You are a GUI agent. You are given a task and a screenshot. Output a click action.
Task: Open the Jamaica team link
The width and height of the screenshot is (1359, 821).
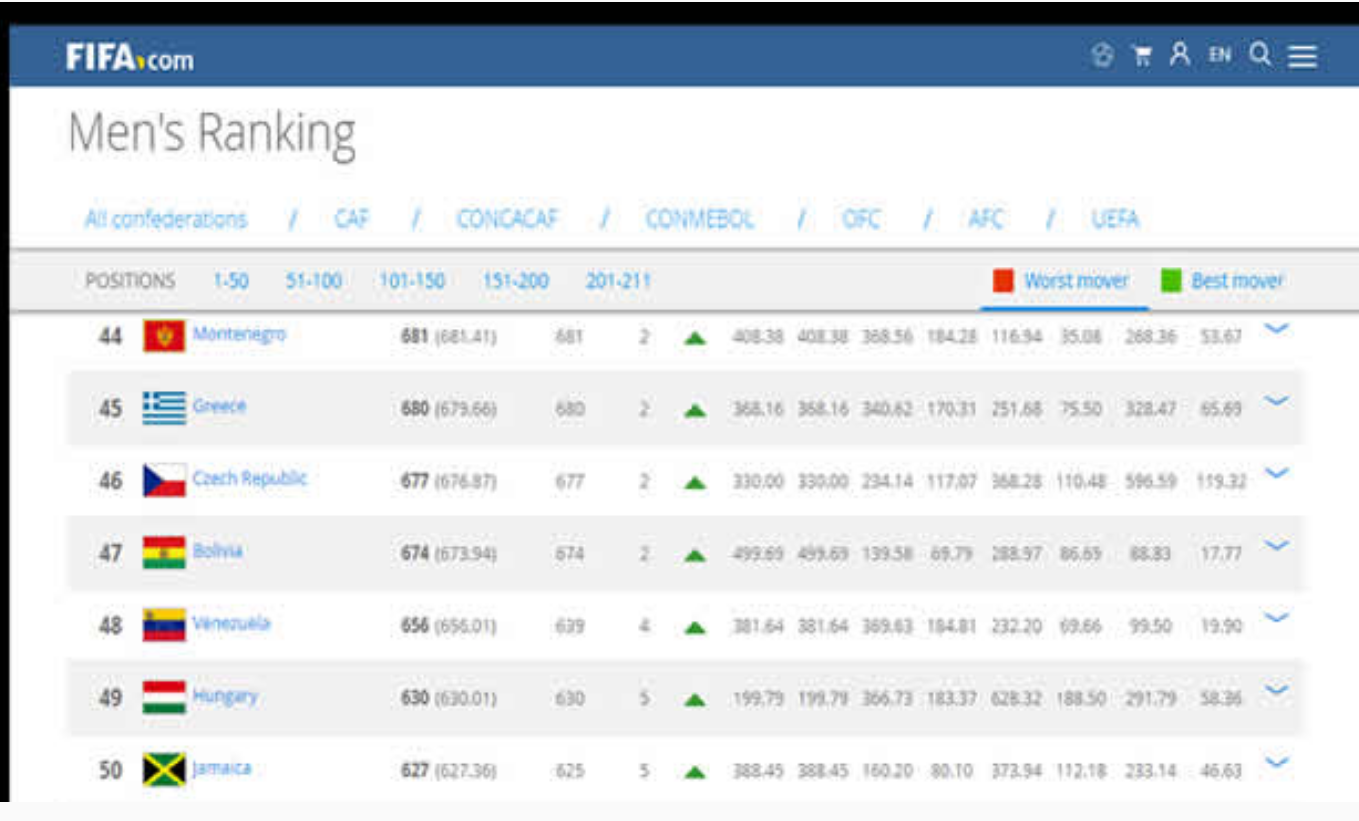click(x=222, y=768)
